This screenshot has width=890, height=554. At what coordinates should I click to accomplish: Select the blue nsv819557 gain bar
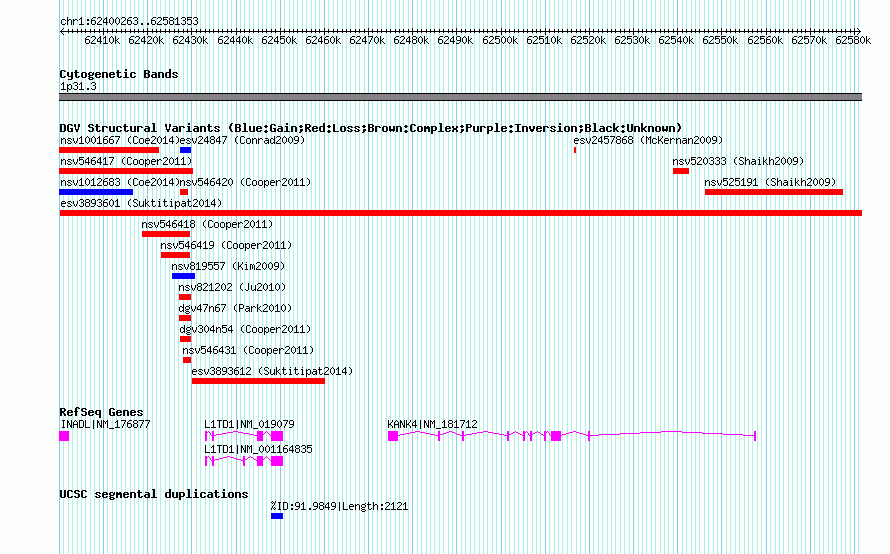point(183,276)
